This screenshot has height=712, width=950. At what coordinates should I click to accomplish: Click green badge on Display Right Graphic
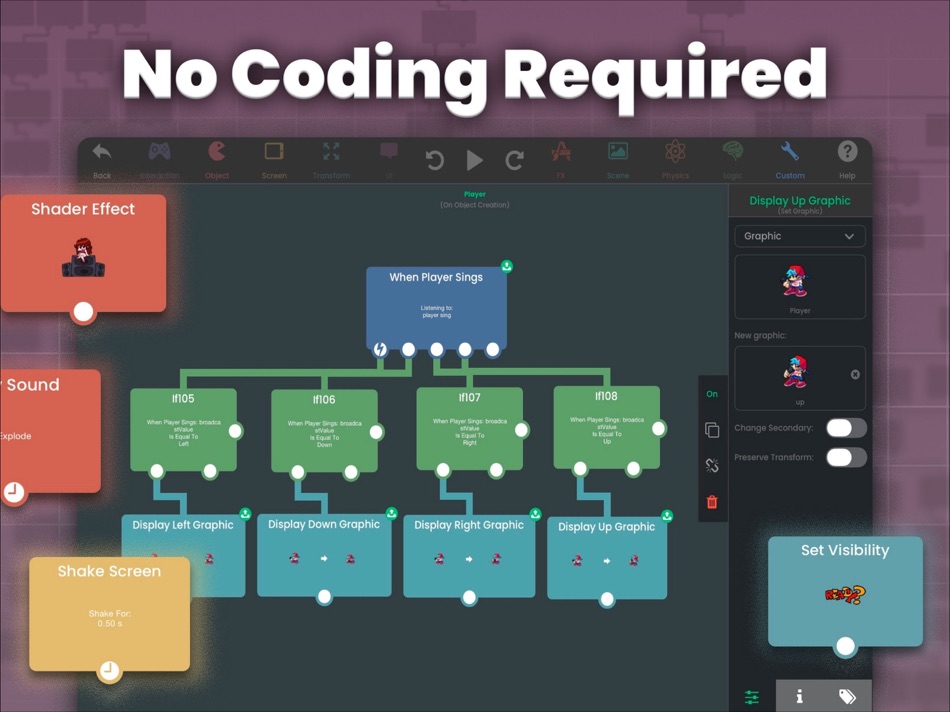(535, 514)
